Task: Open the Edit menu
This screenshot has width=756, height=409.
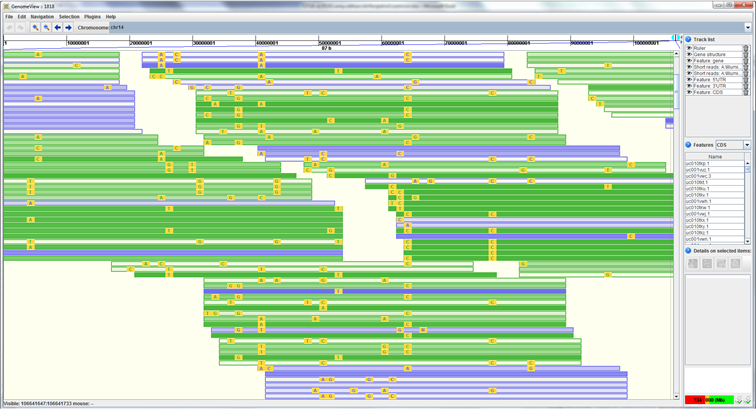Action: pos(22,16)
